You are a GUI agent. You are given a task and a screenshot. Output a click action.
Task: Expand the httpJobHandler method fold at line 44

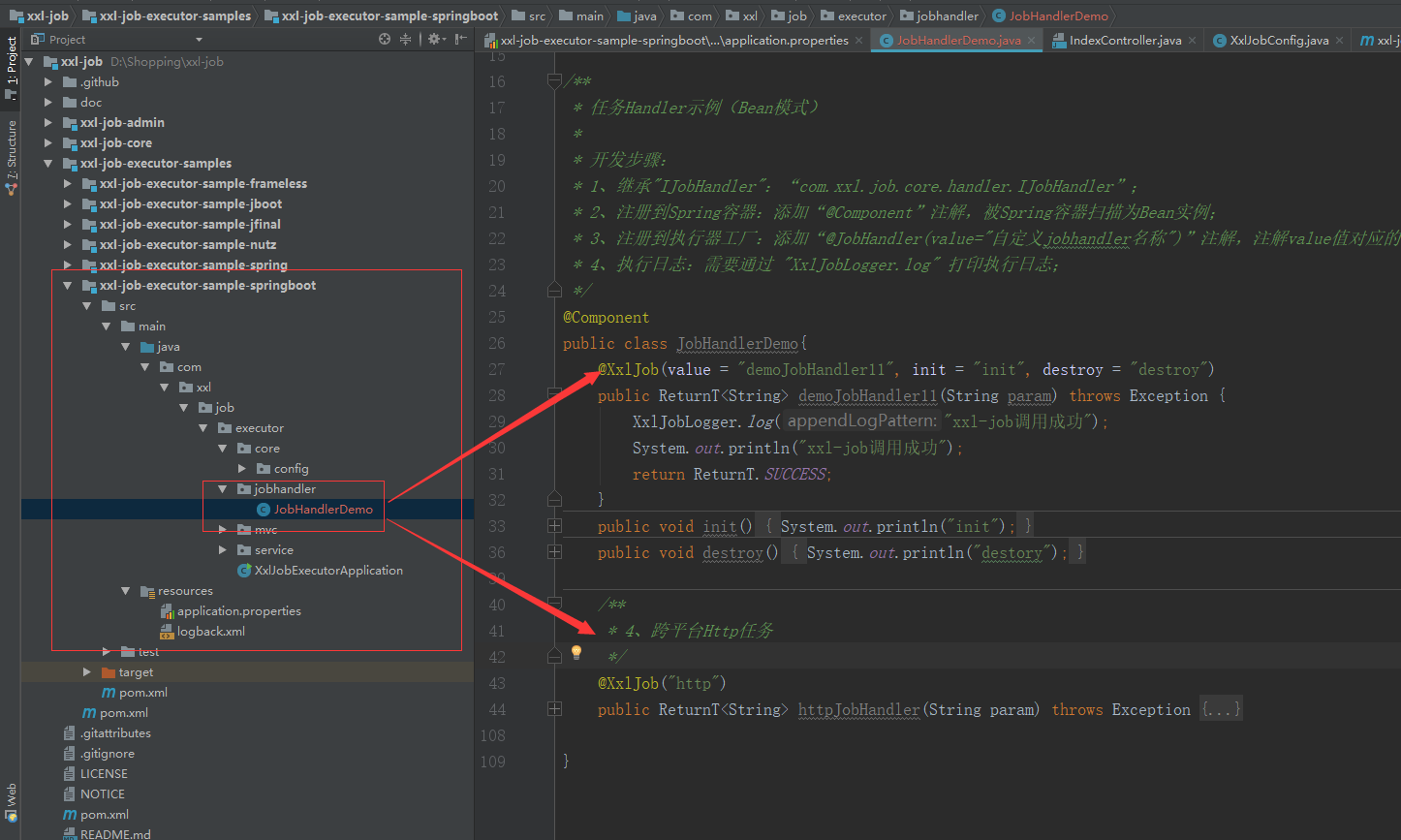click(x=554, y=708)
